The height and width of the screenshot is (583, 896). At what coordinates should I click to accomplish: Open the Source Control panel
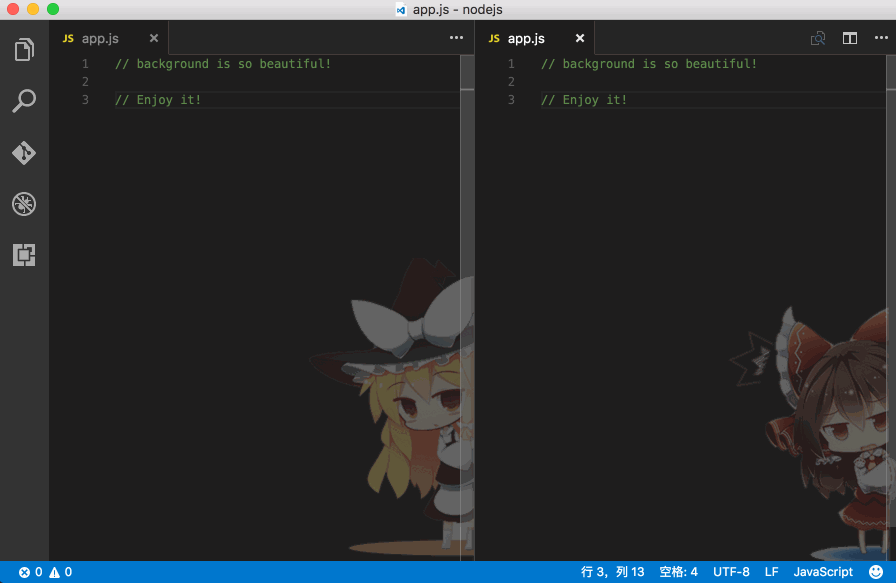pyautogui.click(x=24, y=153)
